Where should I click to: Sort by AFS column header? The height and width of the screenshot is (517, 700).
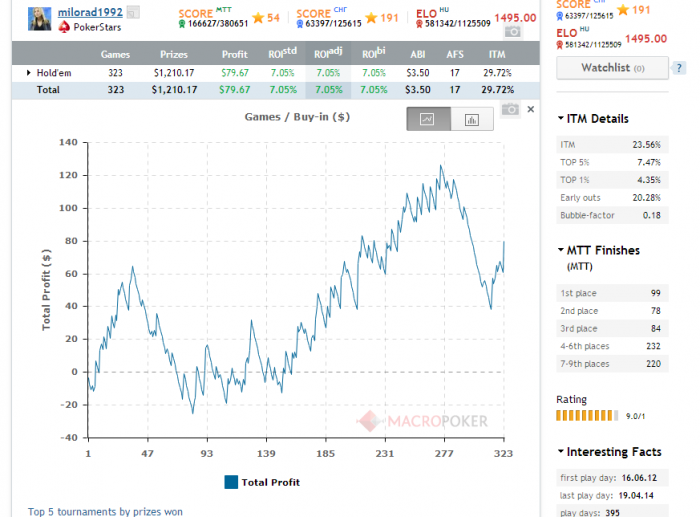pos(455,54)
